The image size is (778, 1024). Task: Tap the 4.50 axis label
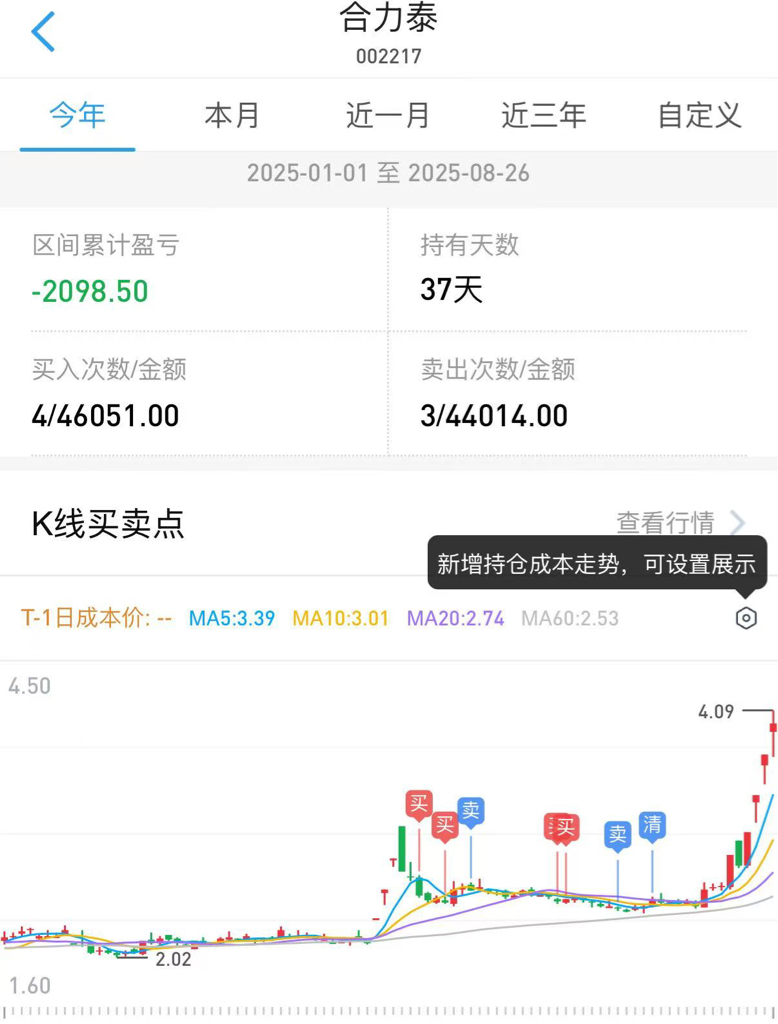tap(29, 686)
